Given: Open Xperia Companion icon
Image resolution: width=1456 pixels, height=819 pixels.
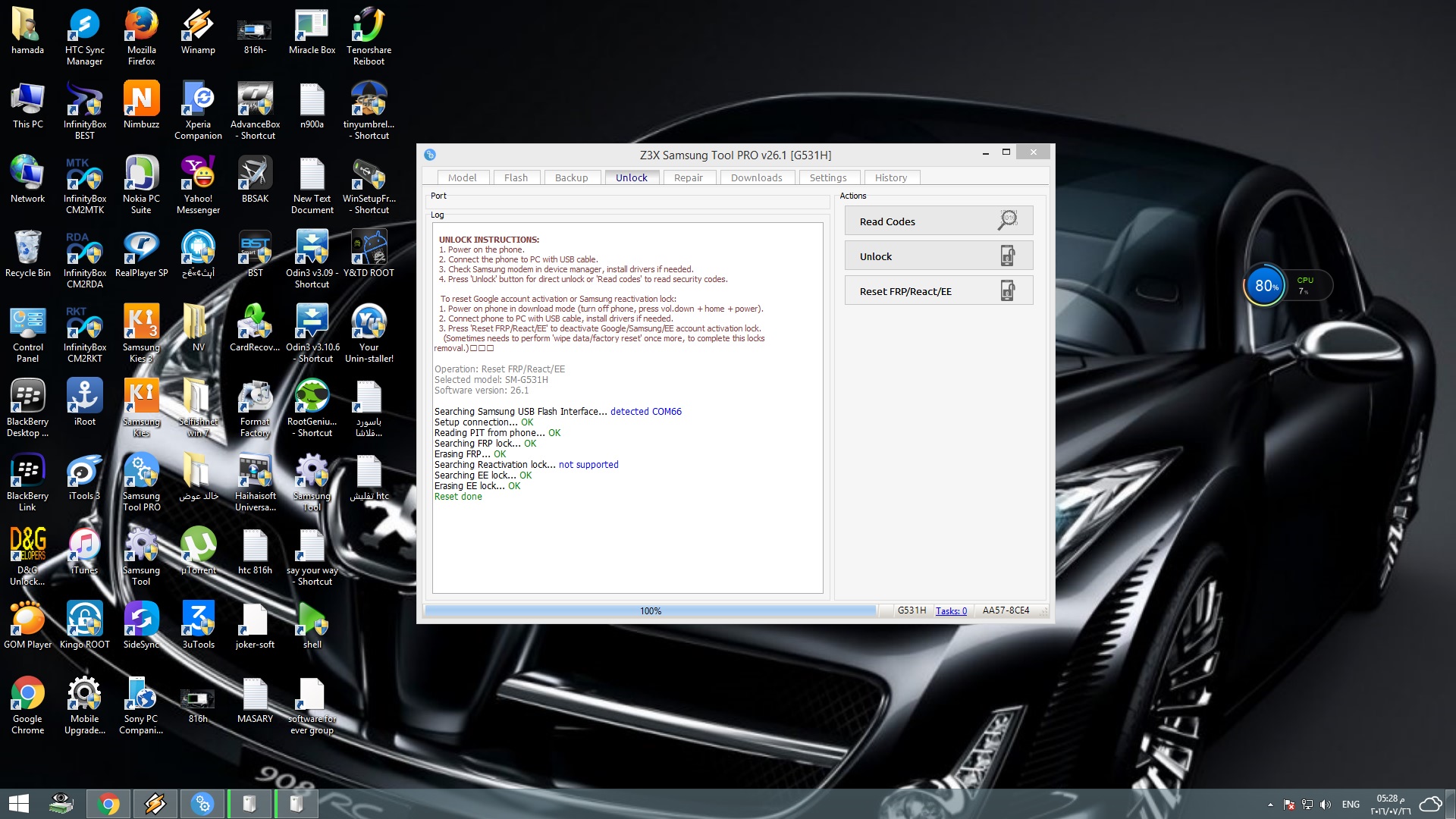Looking at the screenshot, I should 198,111.
